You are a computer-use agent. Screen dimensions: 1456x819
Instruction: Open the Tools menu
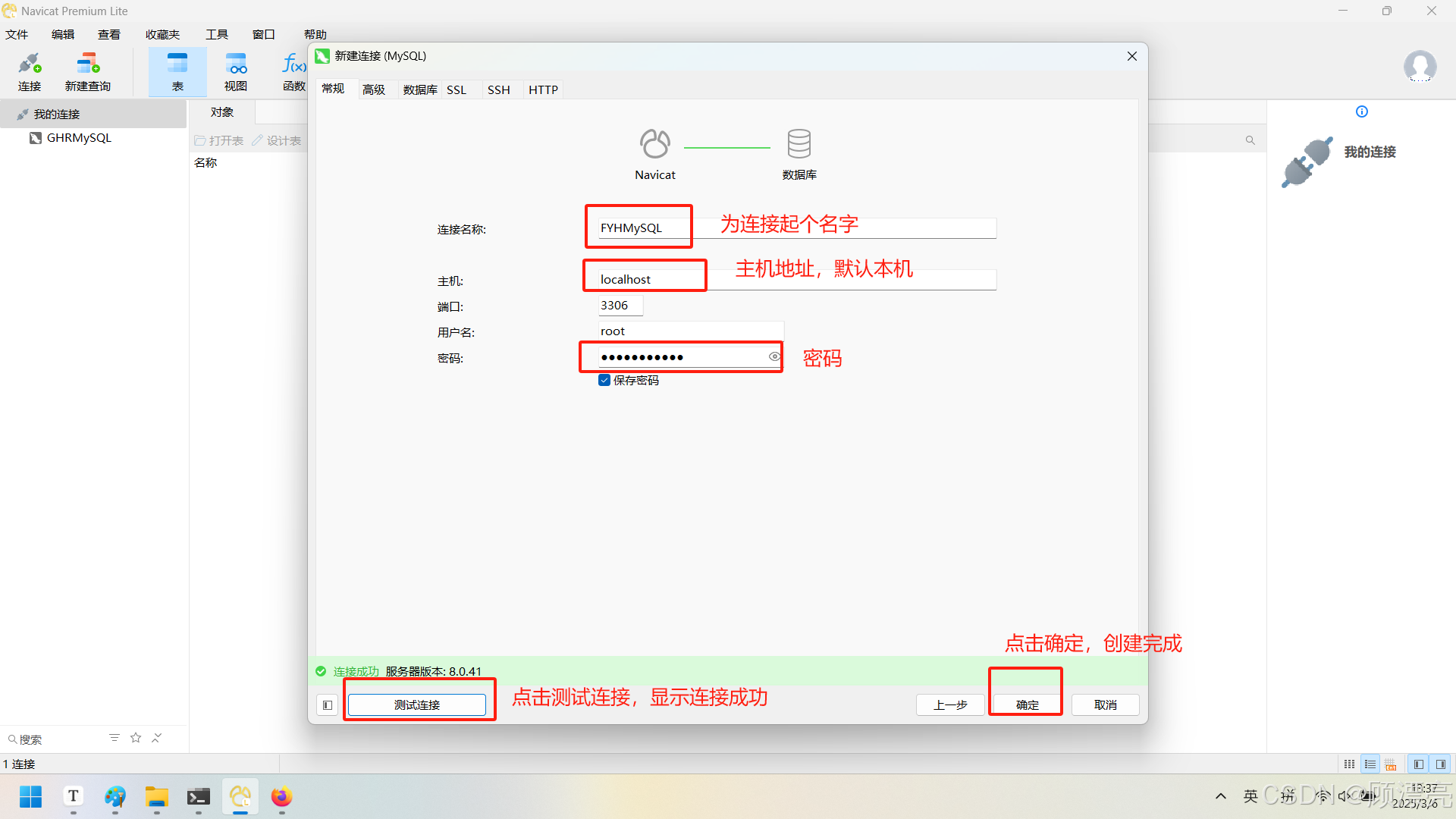click(217, 34)
